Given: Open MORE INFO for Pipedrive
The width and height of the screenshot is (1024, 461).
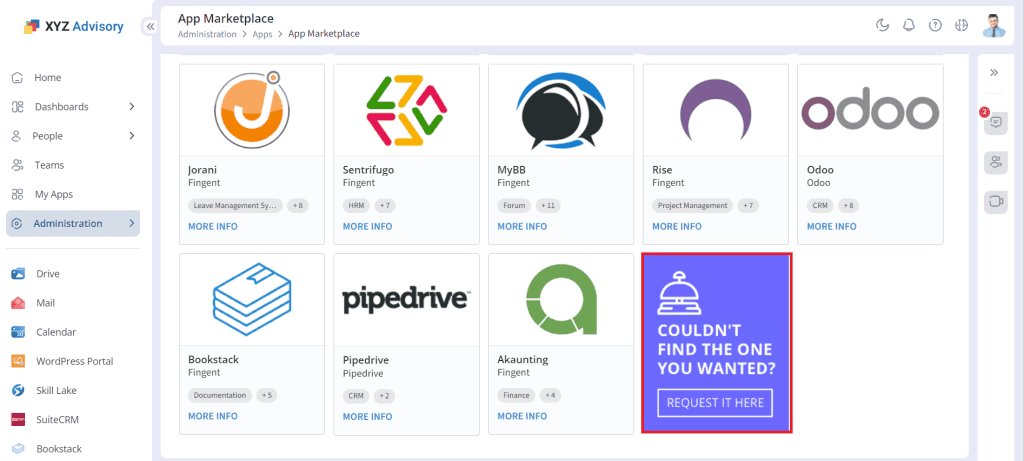Looking at the screenshot, I should (368, 417).
